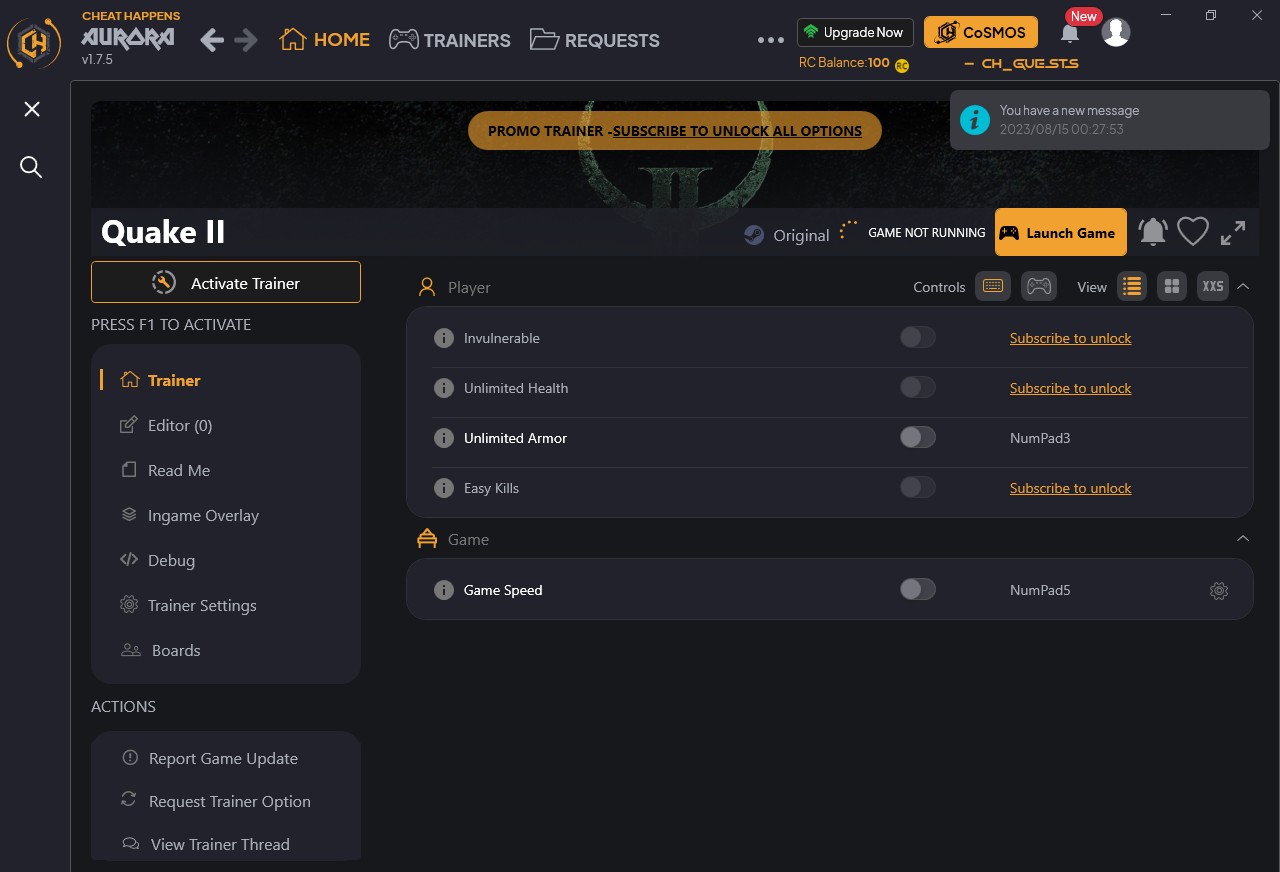
Task: Open the search icon in sidebar
Action: [32, 167]
